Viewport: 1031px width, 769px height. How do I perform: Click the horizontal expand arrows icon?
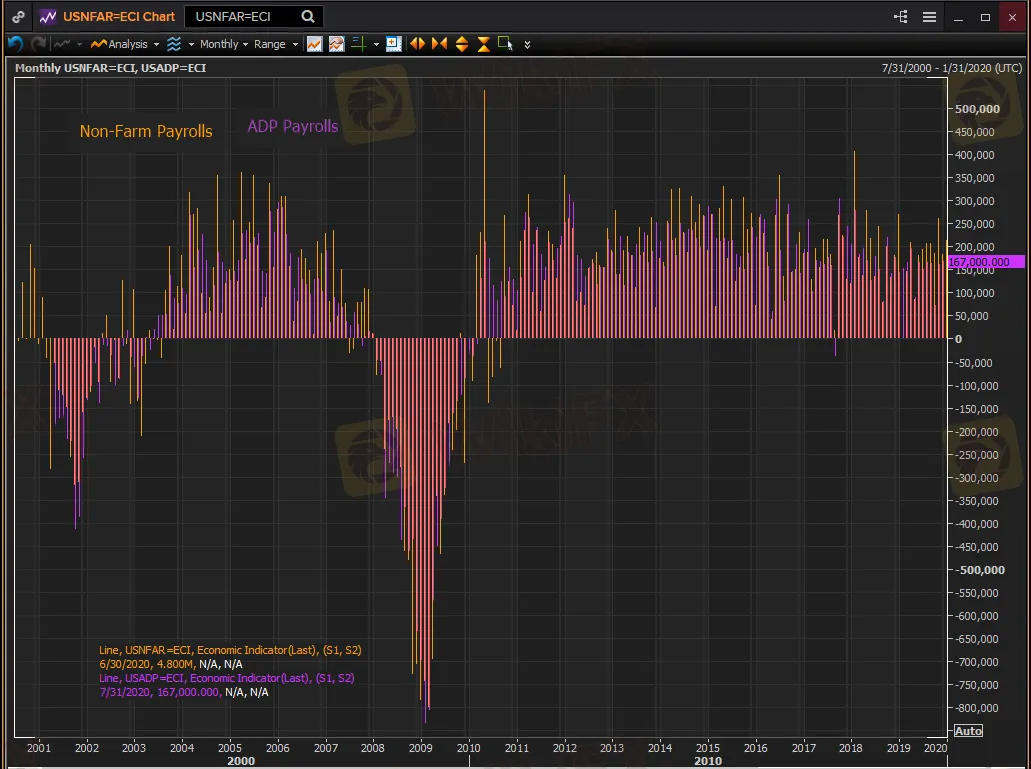tap(417, 44)
